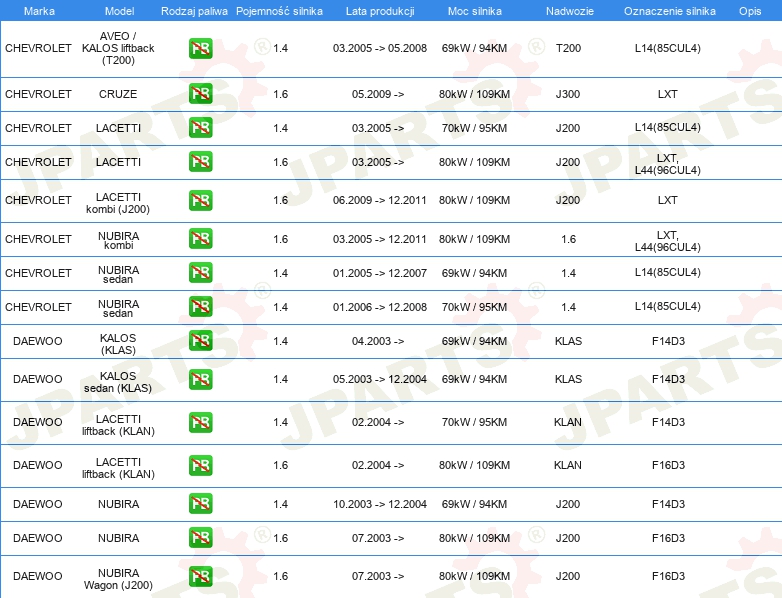Click fuel icon in NUBIRA sedan 01.2006 row
The image size is (782, 598).
pos(200,306)
